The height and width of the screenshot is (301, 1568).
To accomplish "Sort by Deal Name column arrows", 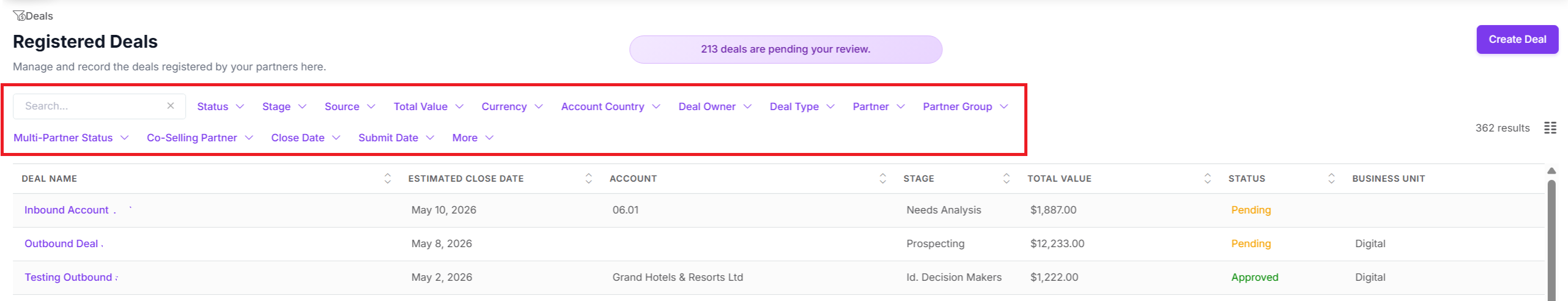I will [387, 178].
